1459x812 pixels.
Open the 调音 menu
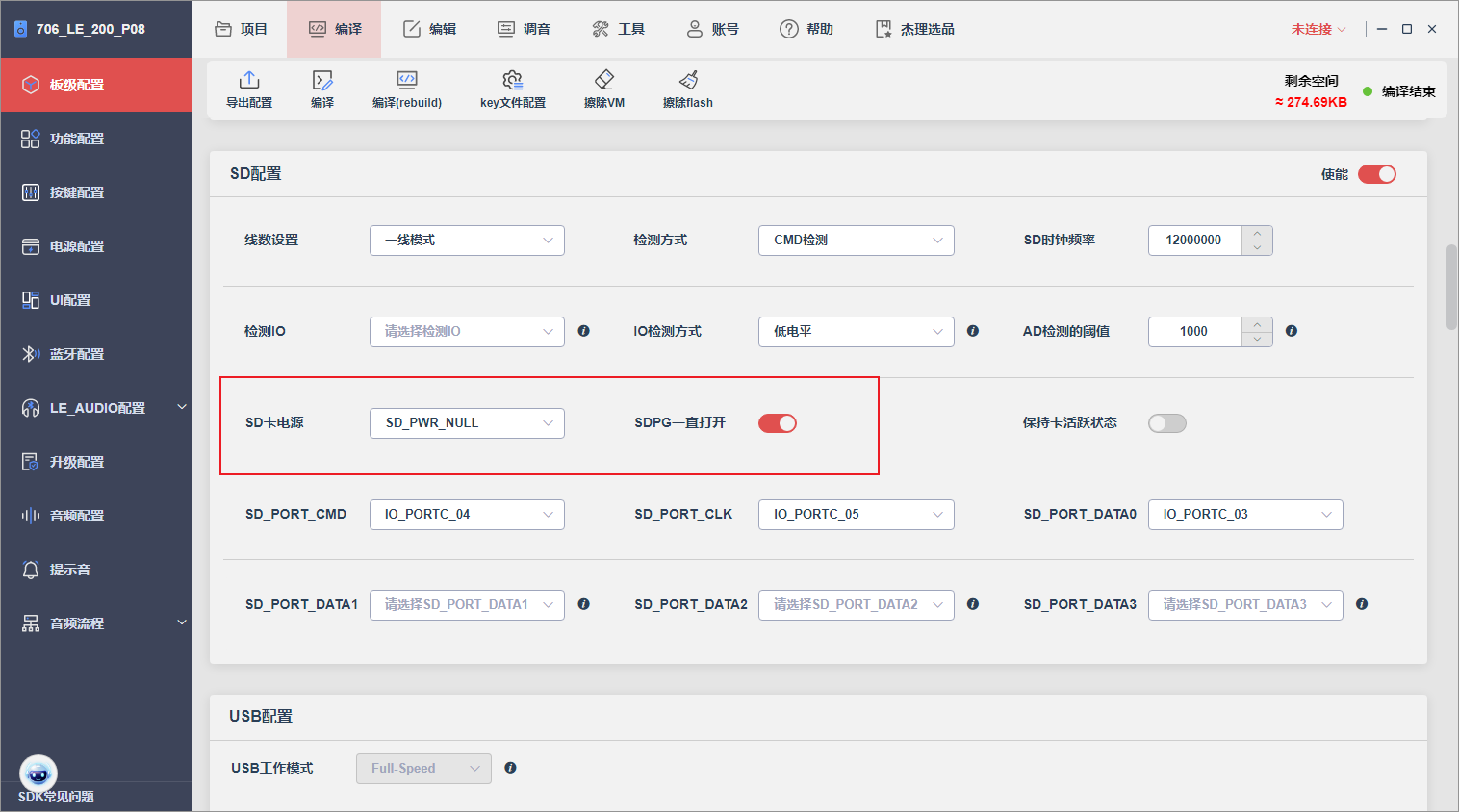tap(525, 29)
